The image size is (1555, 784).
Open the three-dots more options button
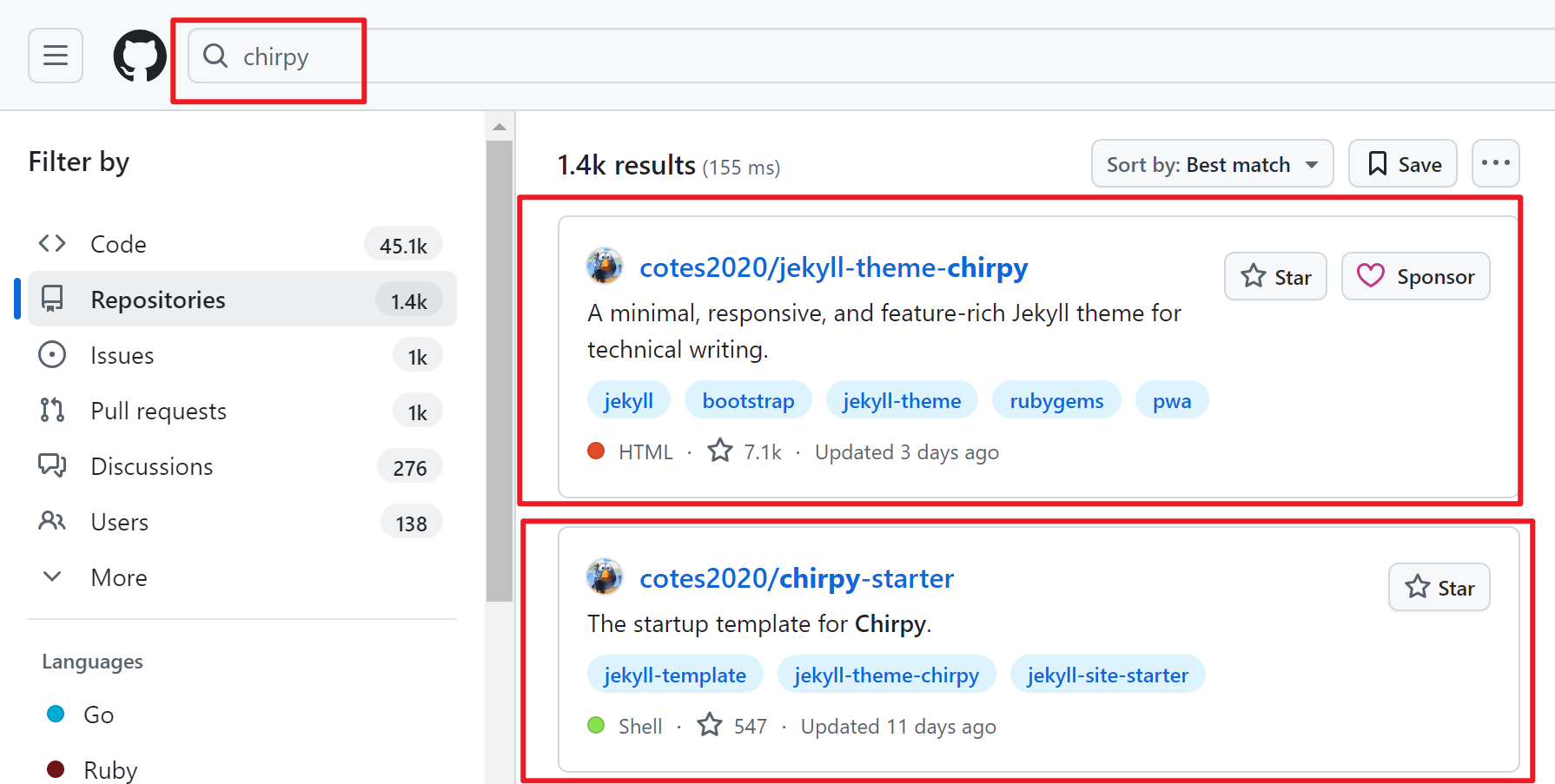point(1495,163)
